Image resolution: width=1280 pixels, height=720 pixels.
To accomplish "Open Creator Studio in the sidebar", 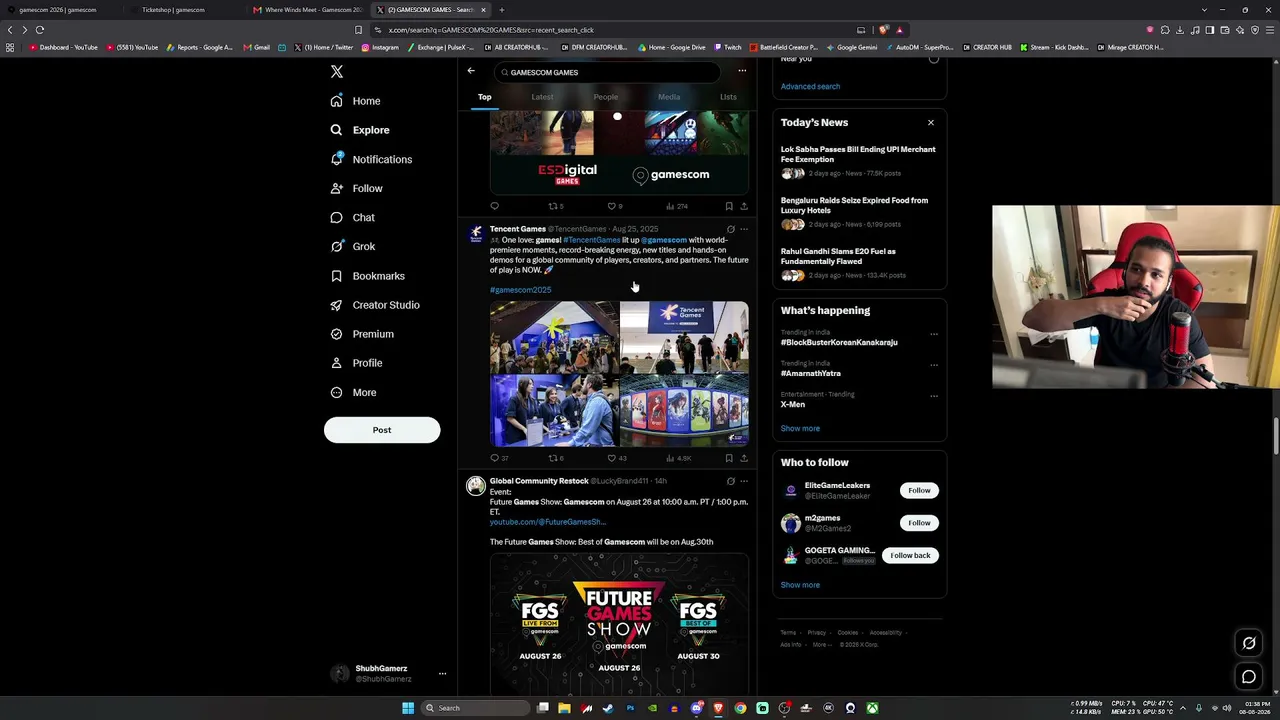I will coord(375,305).
